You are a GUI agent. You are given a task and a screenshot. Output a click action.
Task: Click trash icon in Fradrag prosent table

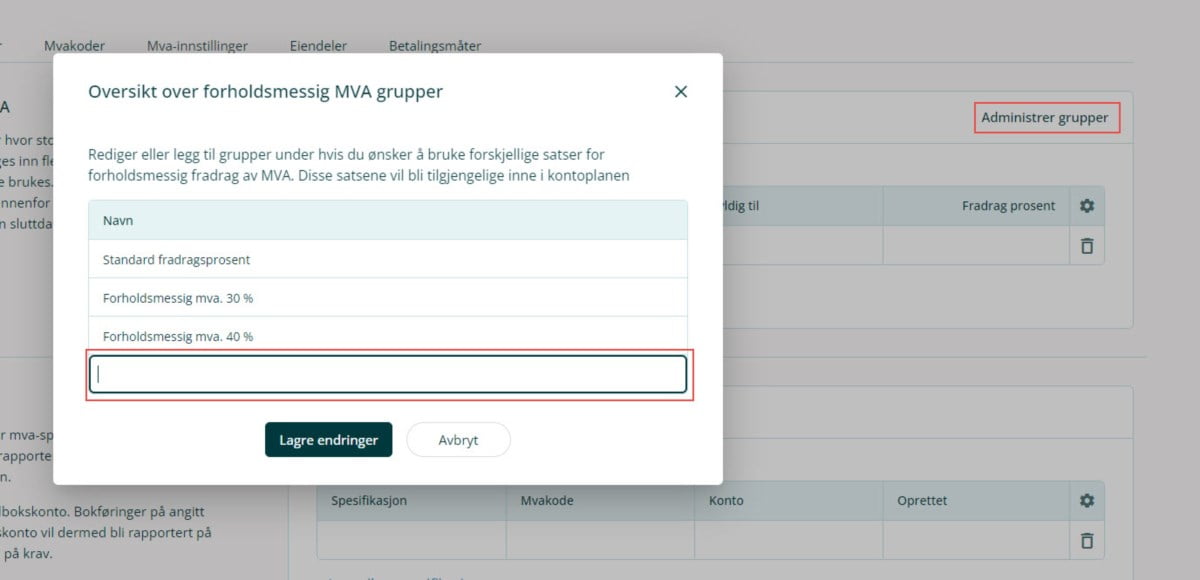pyautogui.click(x=1087, y=246)
